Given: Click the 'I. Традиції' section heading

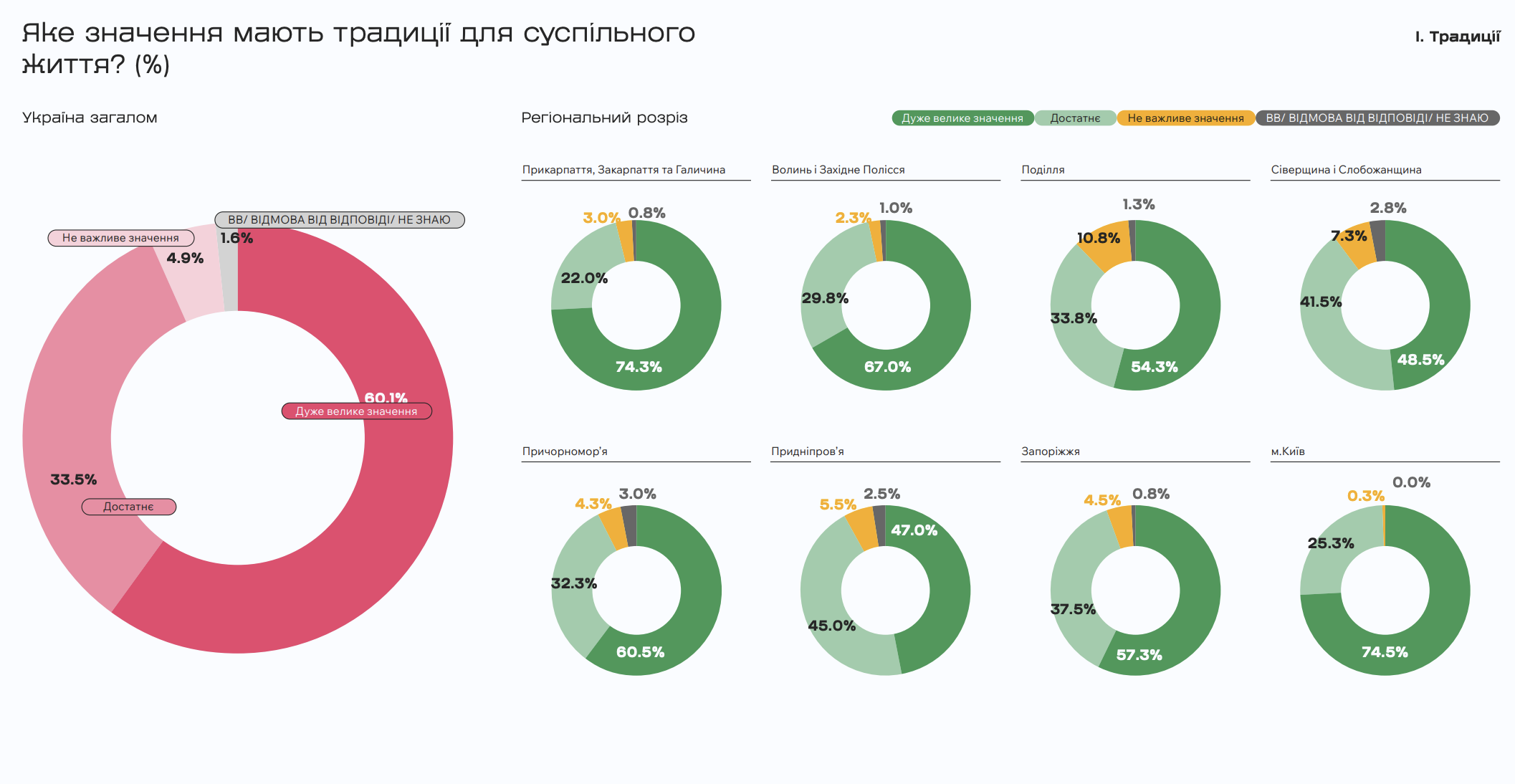Looking at the screenshot, I should [x=1457, y=37].
